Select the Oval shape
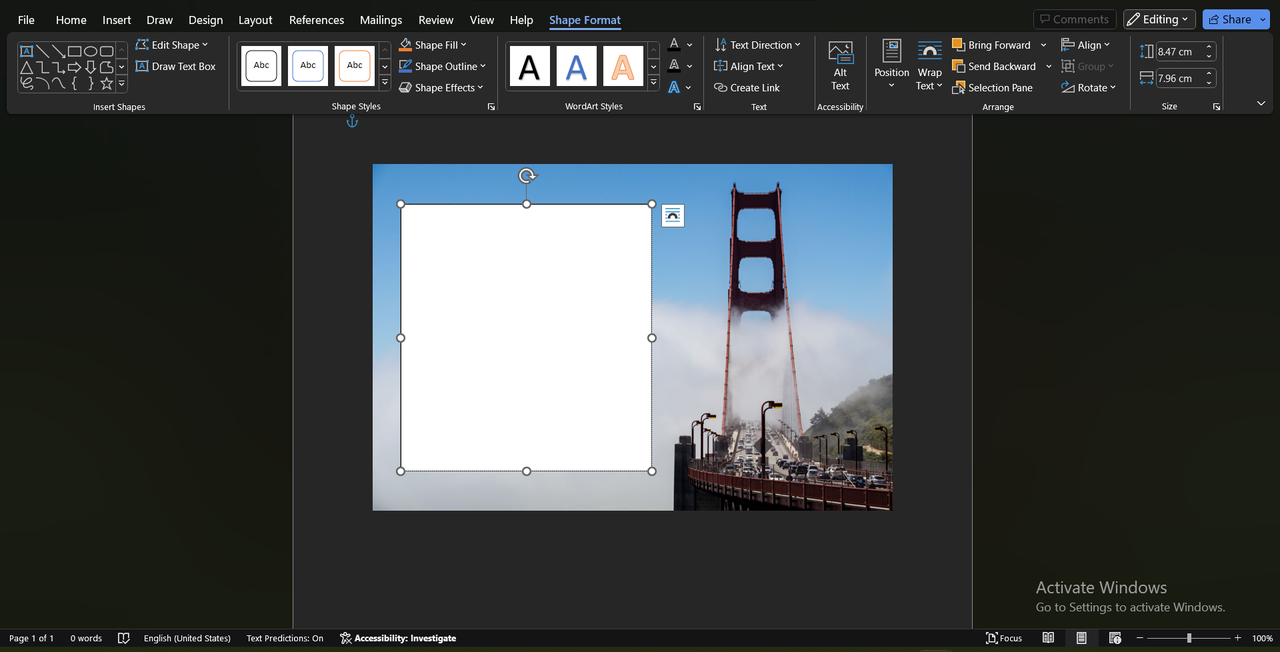1280x652 pixels. click(x=91, y=51)
